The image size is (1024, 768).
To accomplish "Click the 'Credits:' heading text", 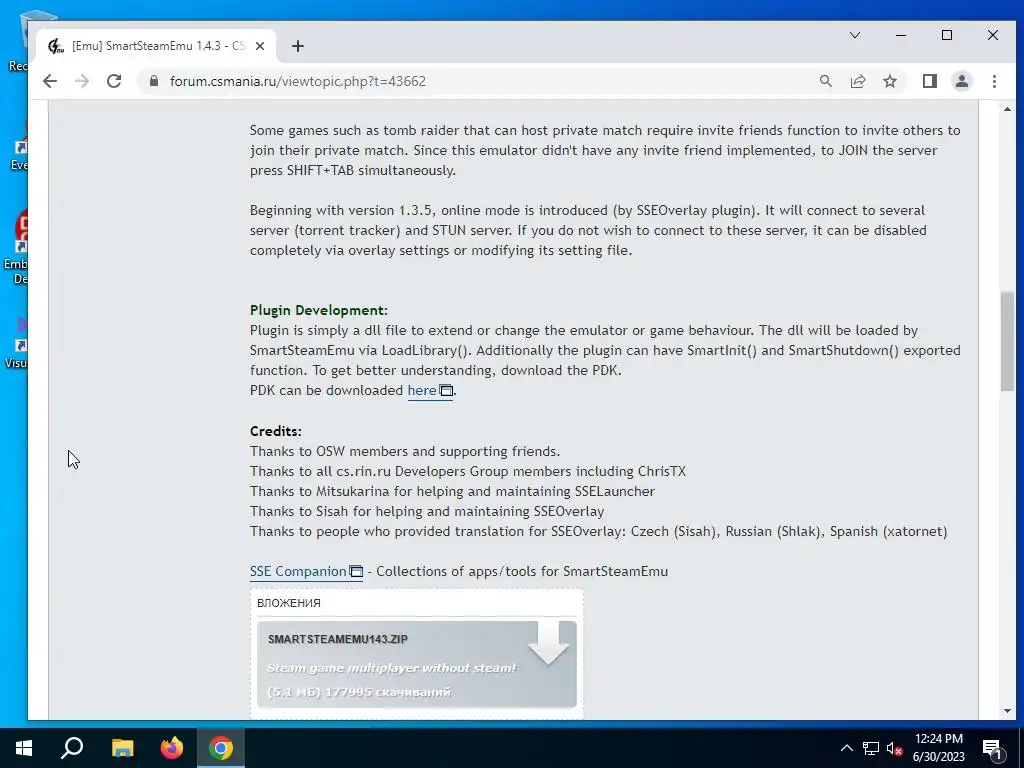I will (276, 431).
